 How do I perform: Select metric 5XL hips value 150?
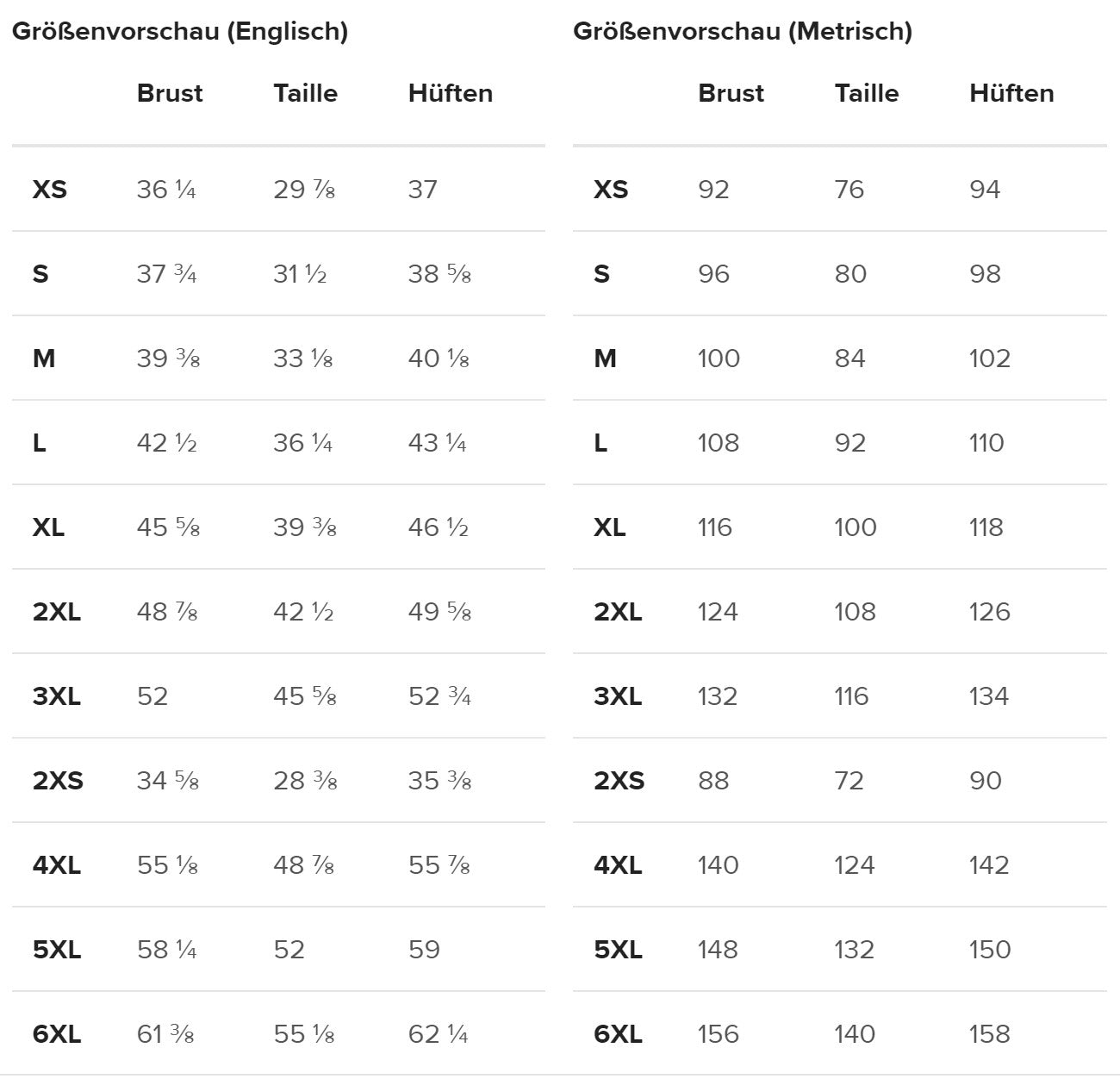pyautogui.click(x=989, y=950)
